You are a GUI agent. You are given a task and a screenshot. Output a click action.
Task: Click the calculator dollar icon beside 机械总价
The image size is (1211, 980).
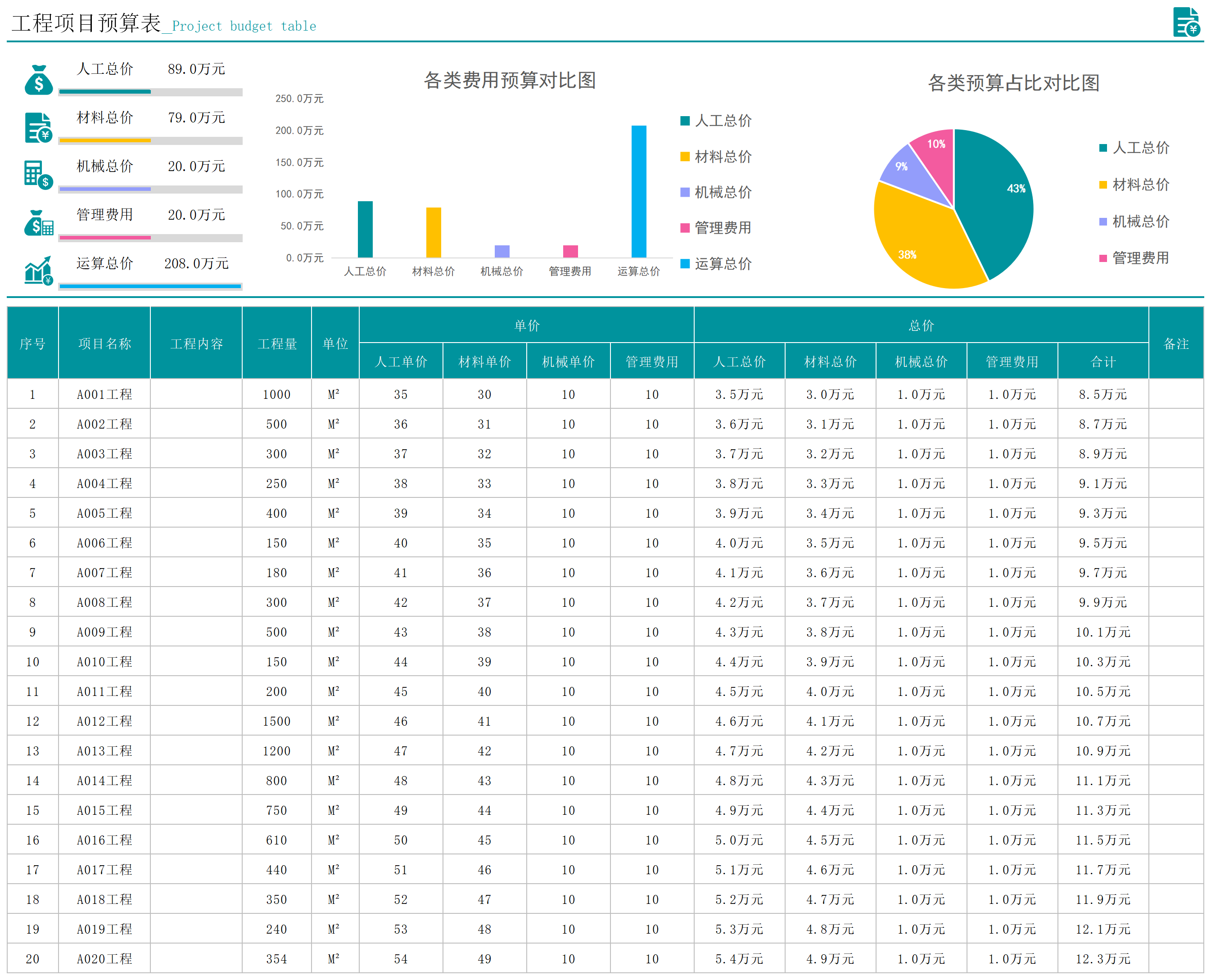click(x=38, y=174)
